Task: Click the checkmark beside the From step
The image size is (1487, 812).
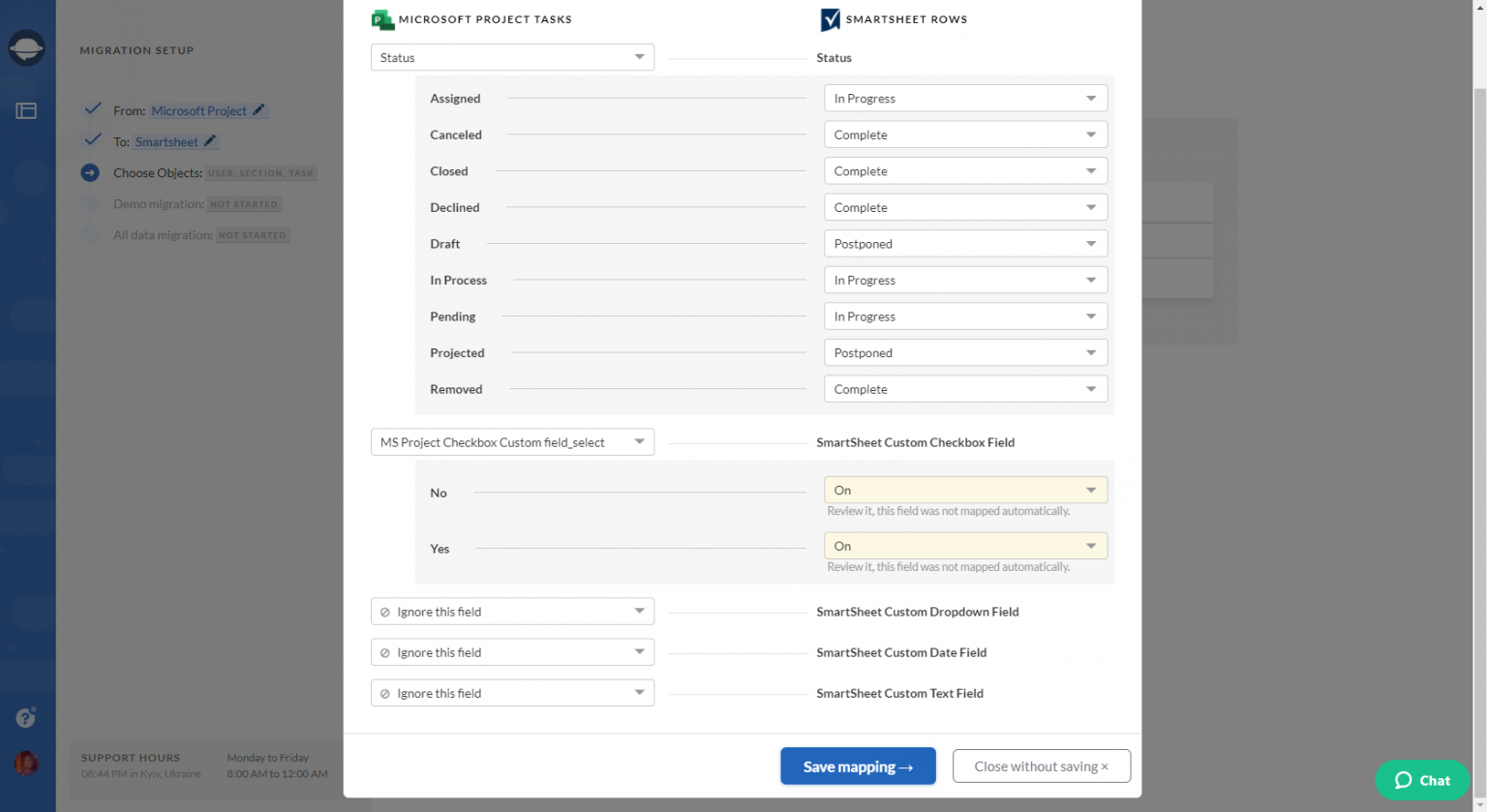Action: (92, 107)
